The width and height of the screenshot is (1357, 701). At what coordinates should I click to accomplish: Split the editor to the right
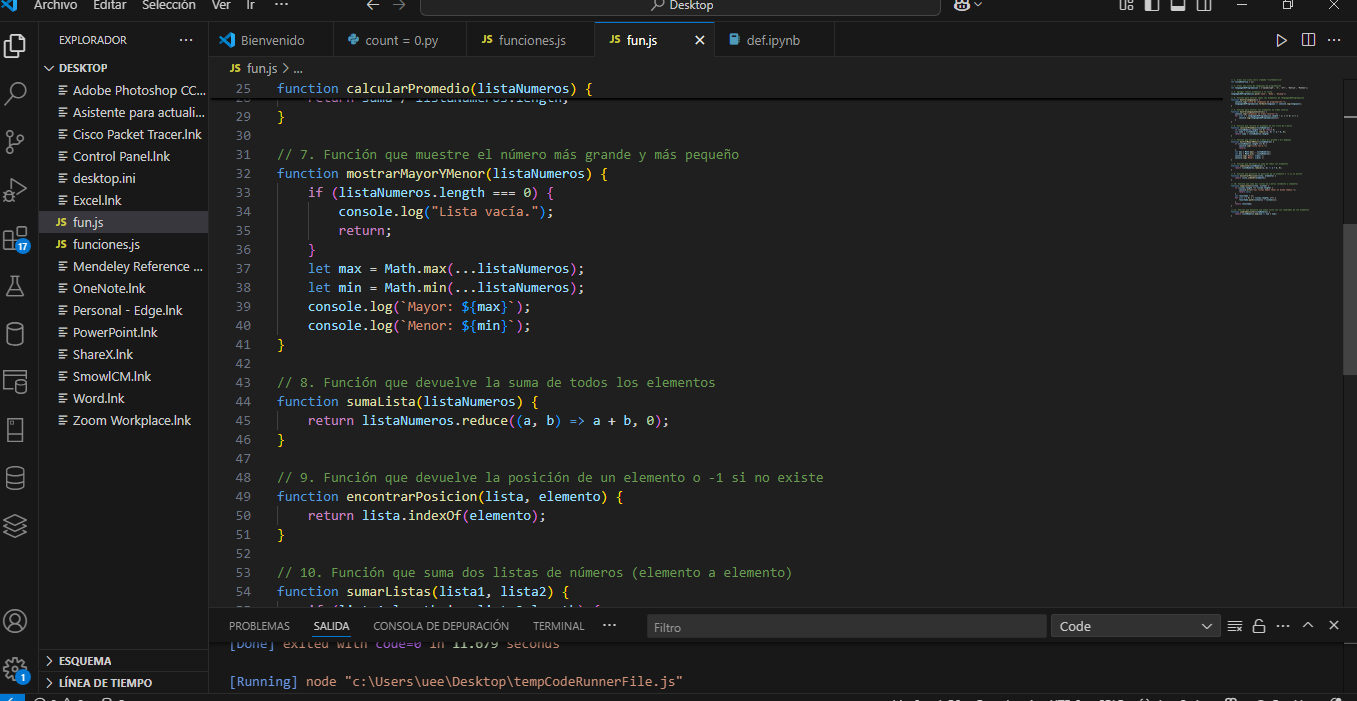(1308, 40)
